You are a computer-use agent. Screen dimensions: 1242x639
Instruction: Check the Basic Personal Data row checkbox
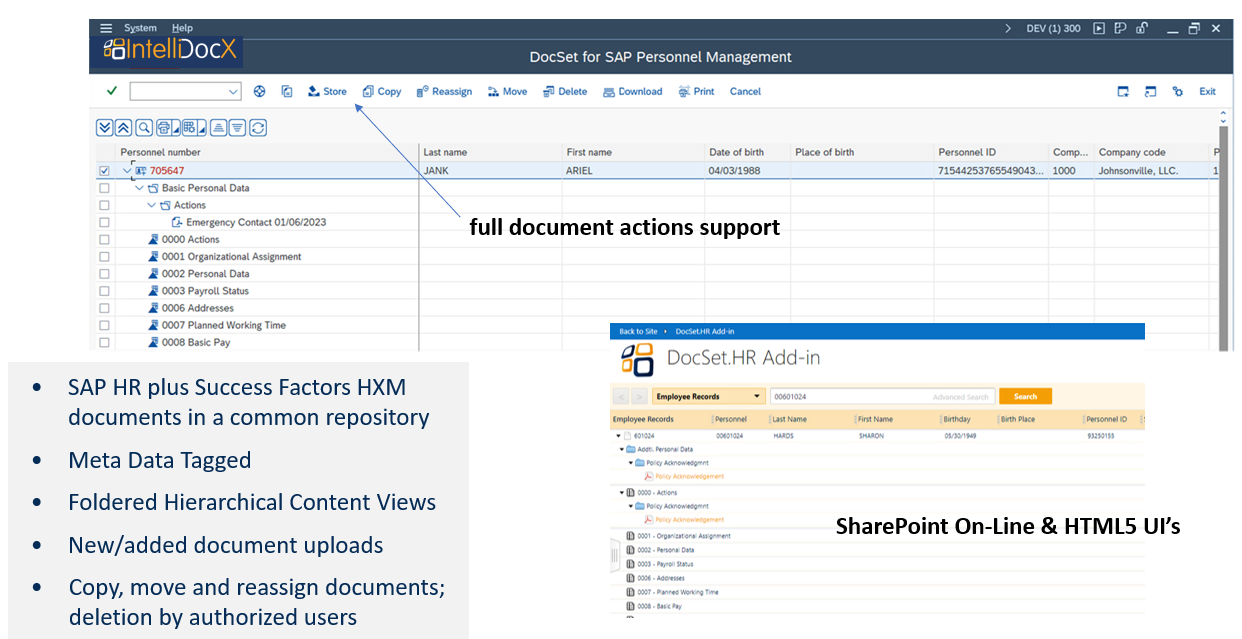pos(104,188)
